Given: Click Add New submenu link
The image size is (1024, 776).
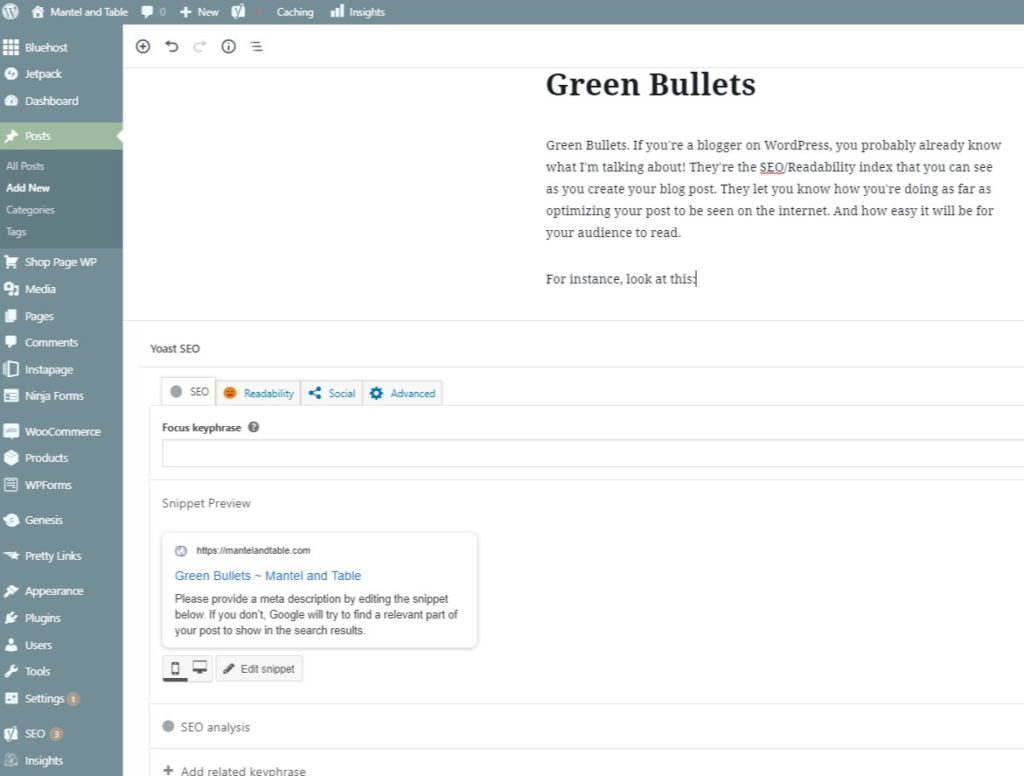Looking at the screenshot, I should tap(28, 187).
